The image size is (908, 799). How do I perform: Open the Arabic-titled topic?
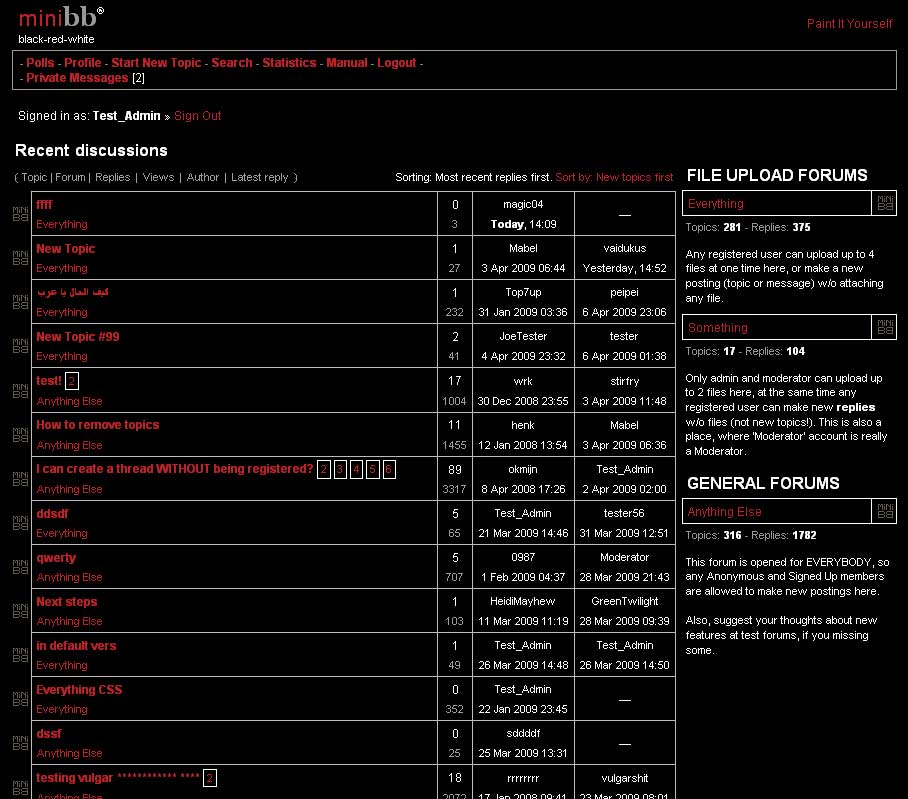[72, 292]
